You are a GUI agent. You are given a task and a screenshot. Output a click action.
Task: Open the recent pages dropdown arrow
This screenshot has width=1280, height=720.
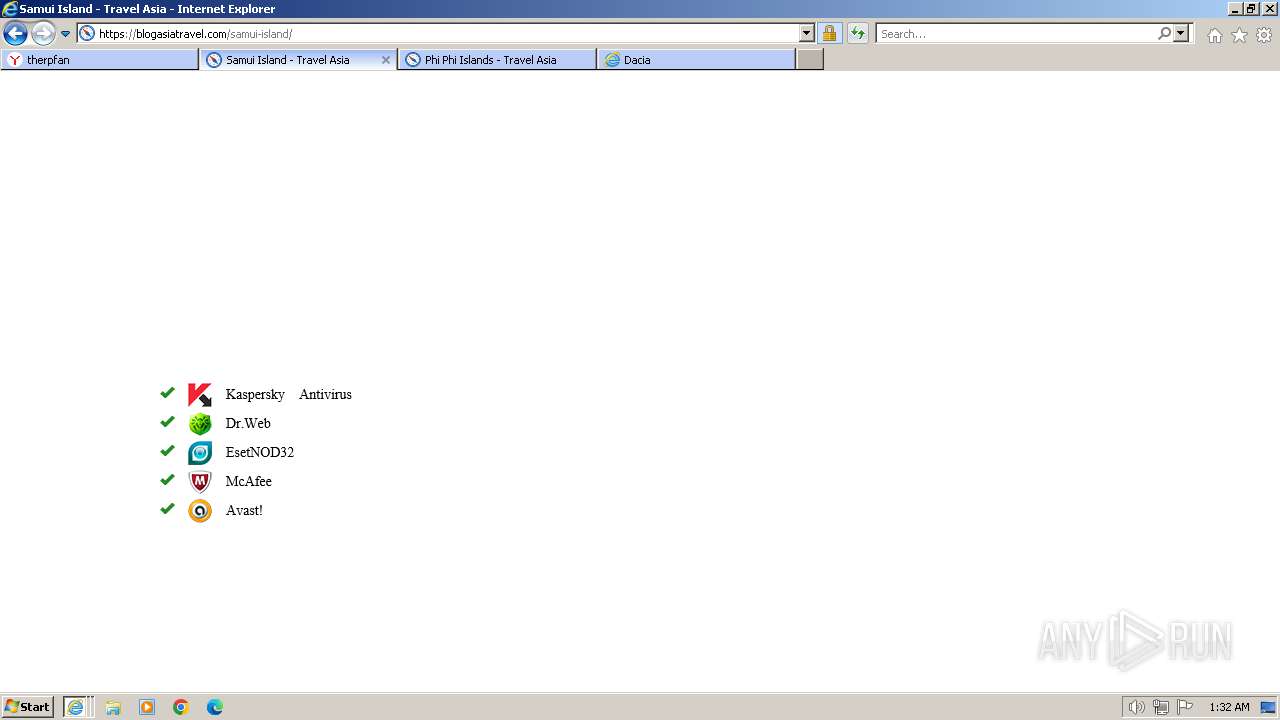65,34
